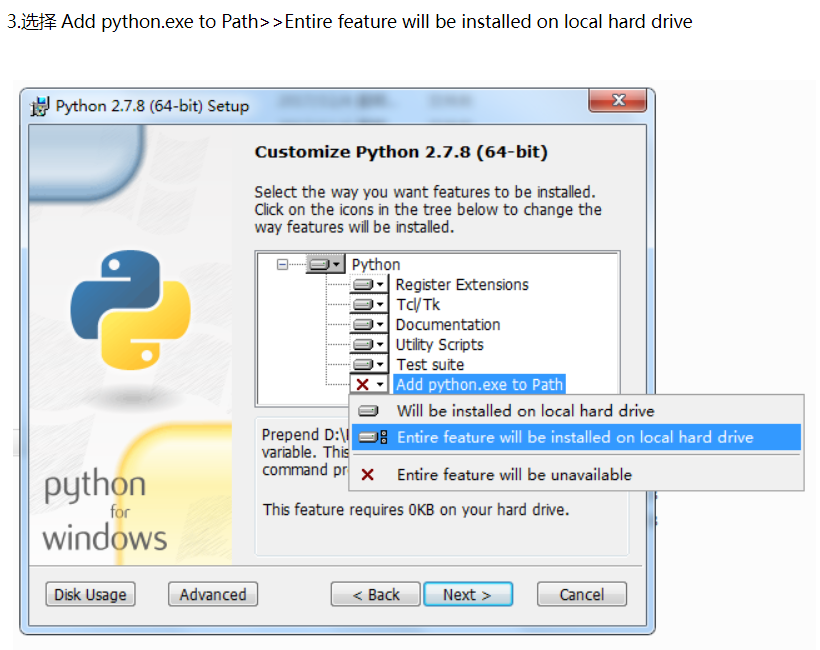The width and height of the screenshot is (820, 650).
Task: Open the Test suite install-option dropdown
Action: 369,364
